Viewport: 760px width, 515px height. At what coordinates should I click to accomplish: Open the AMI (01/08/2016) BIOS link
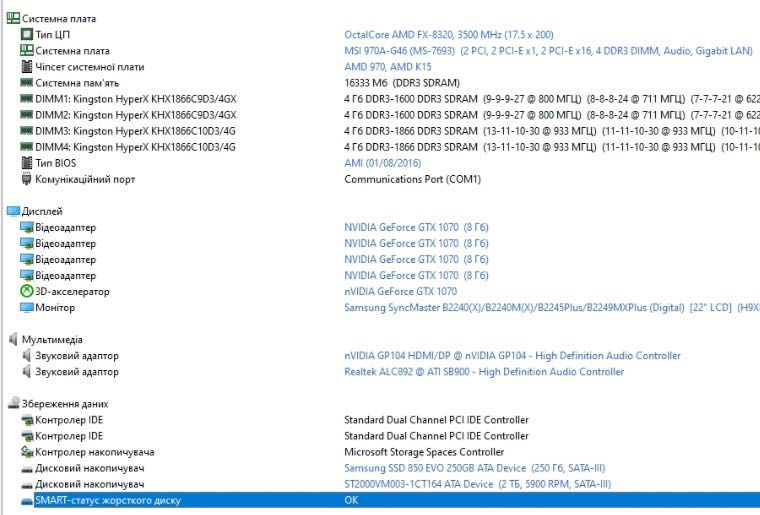pos(382,163)
